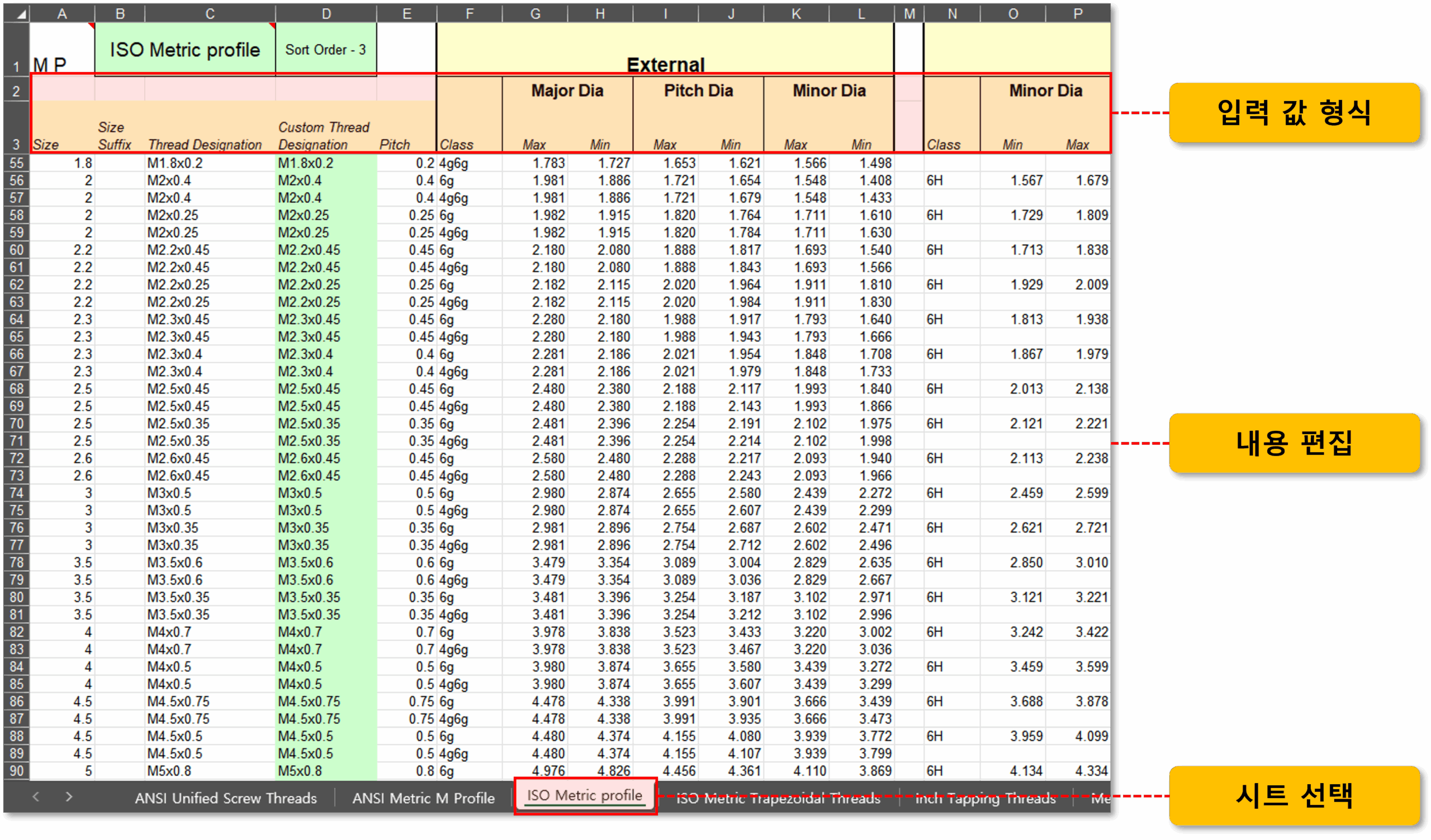Select column G header
The height and width of the screenshot is (840, 1431).
[x=535, y=13]
